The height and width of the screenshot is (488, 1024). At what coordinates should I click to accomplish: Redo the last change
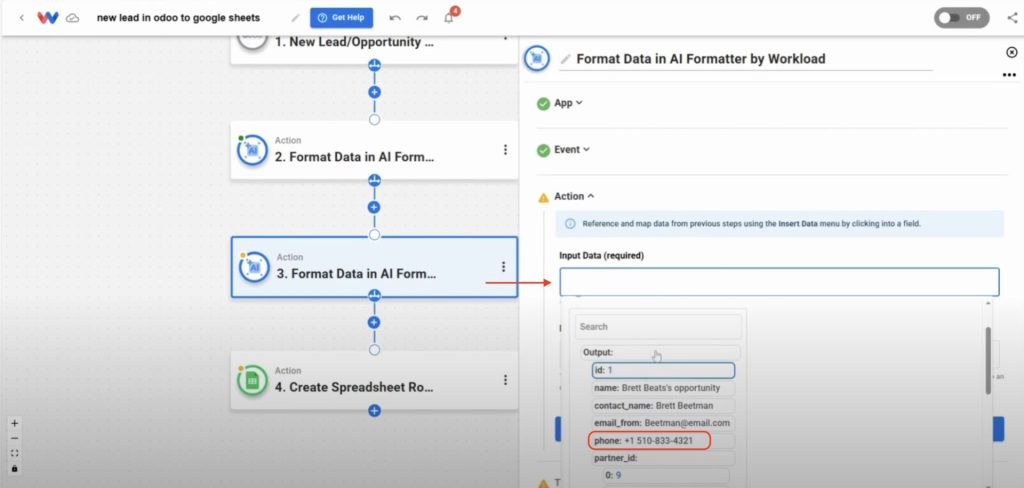[422, 18]
